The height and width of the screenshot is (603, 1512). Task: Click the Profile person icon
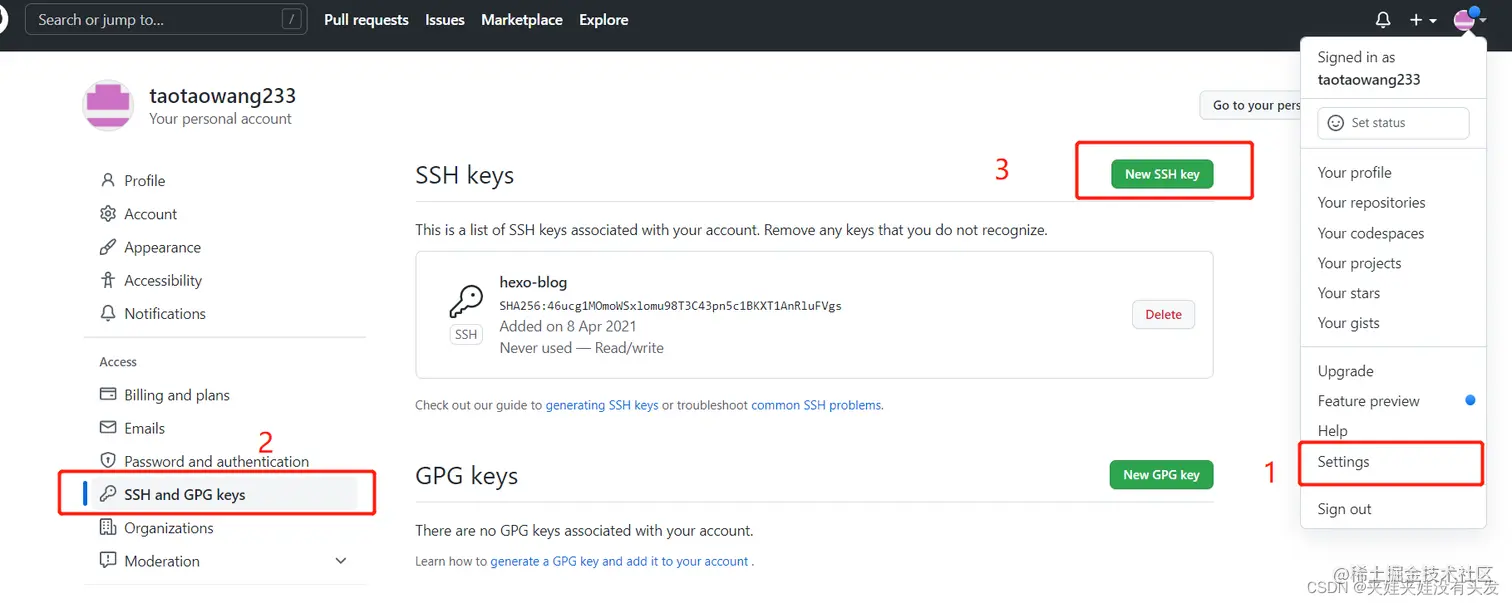(x=108, y=180)
